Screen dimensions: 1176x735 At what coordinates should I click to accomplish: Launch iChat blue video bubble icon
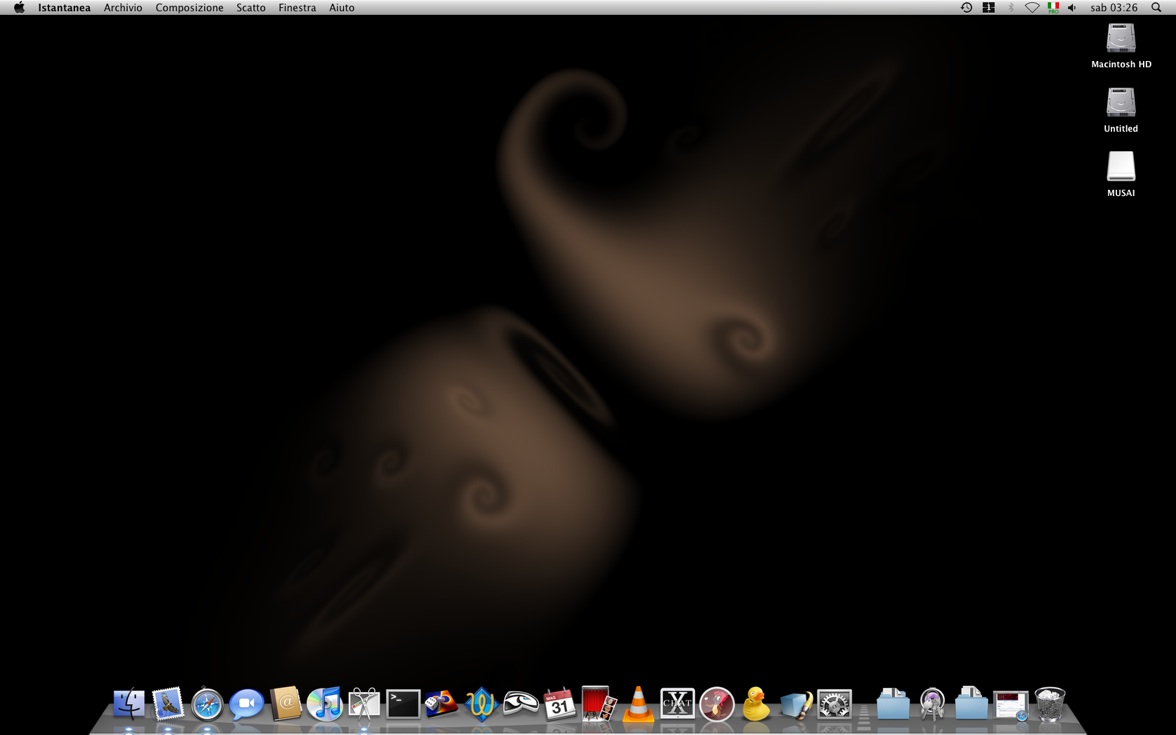point(246,704)
